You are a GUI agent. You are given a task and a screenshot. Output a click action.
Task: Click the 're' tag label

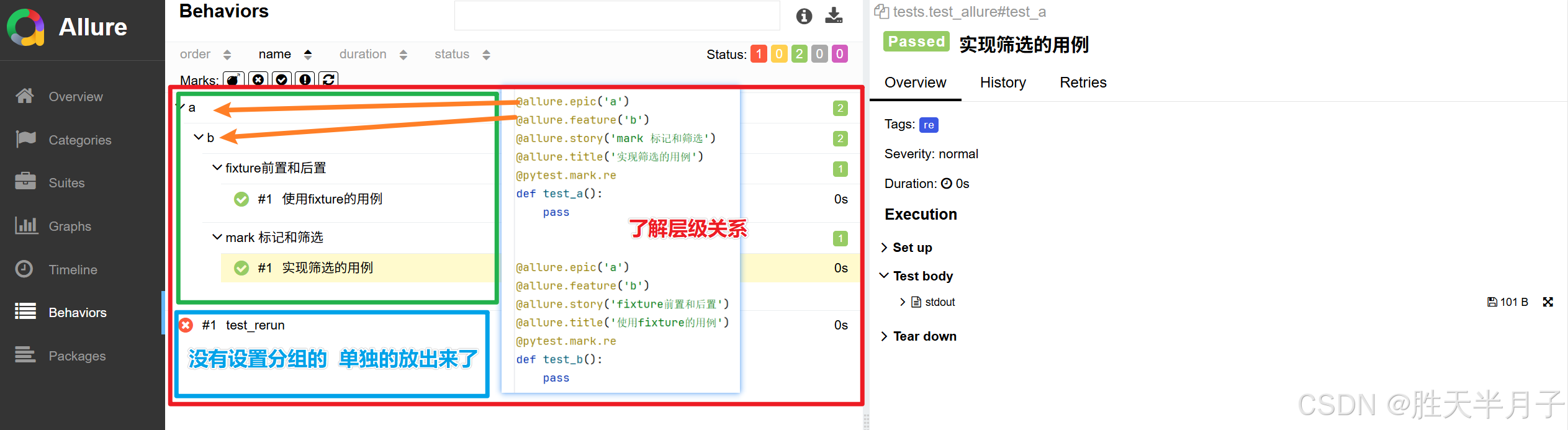coord(929,125)
